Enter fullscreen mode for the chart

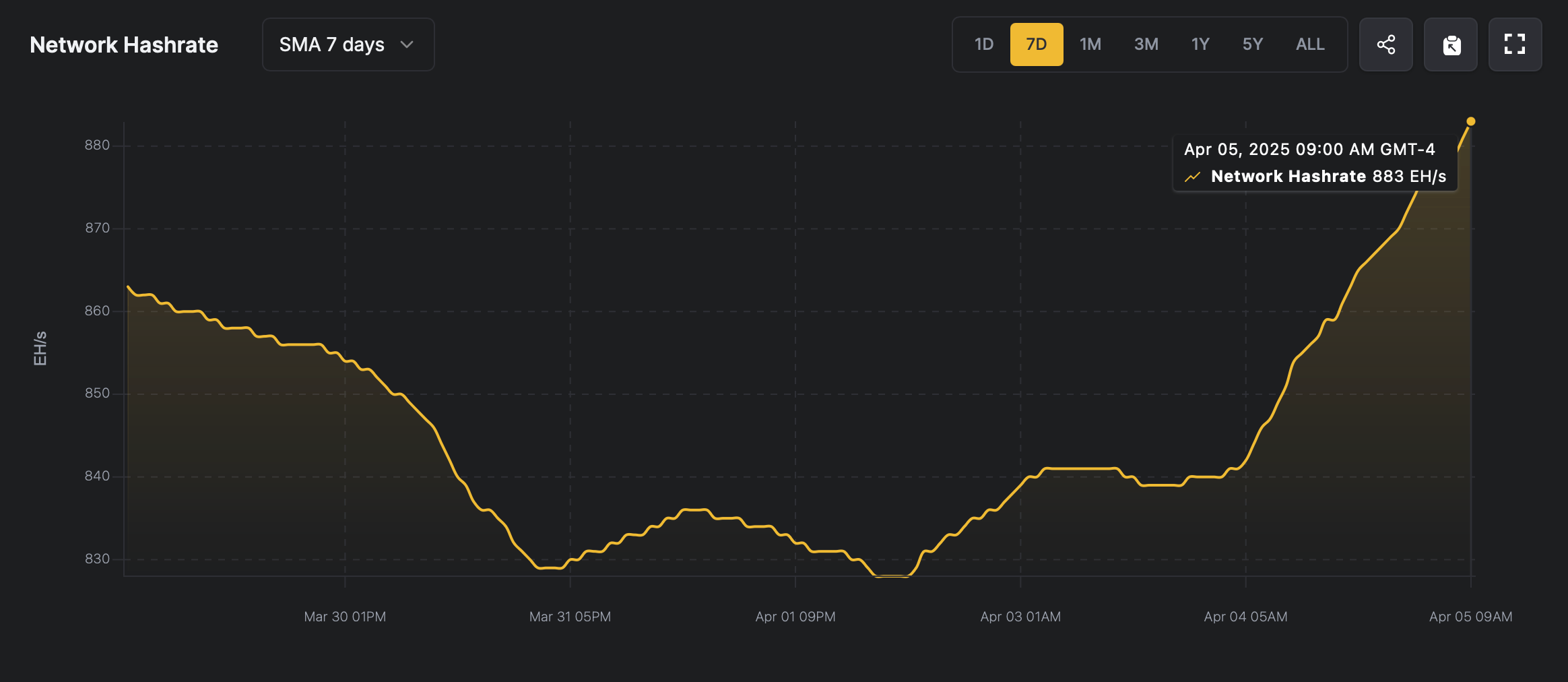tap(1515, 44)
